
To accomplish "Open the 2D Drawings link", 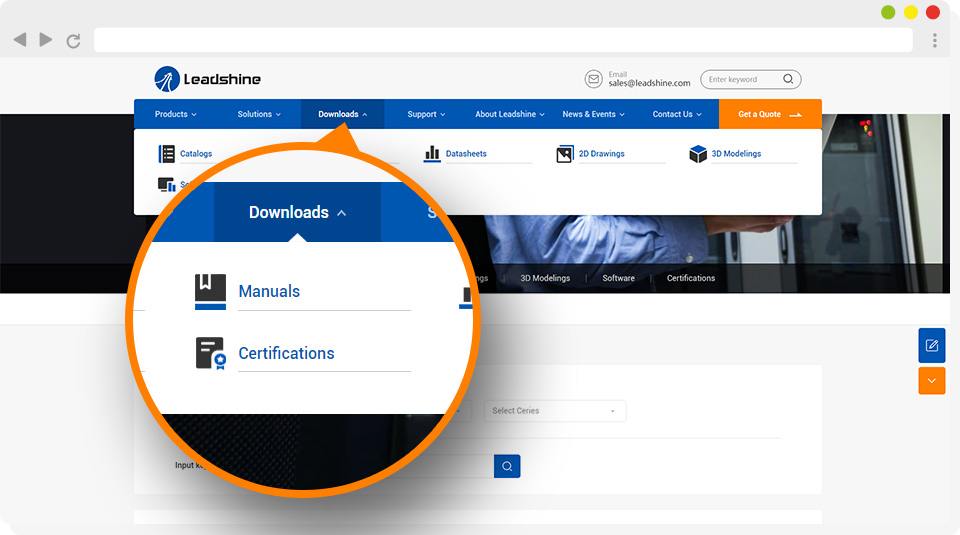I will (602, 154).
